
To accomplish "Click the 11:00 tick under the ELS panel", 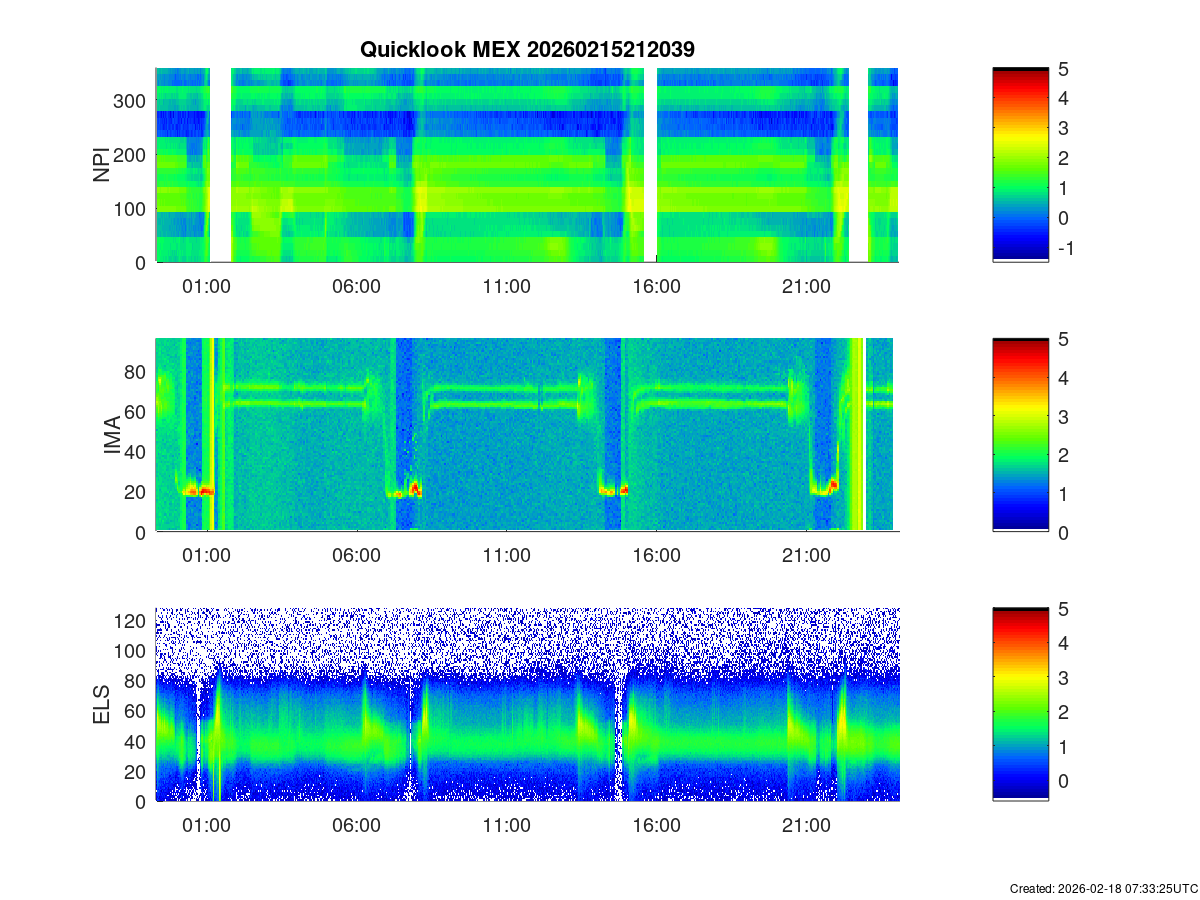I will tap(506, 826).
